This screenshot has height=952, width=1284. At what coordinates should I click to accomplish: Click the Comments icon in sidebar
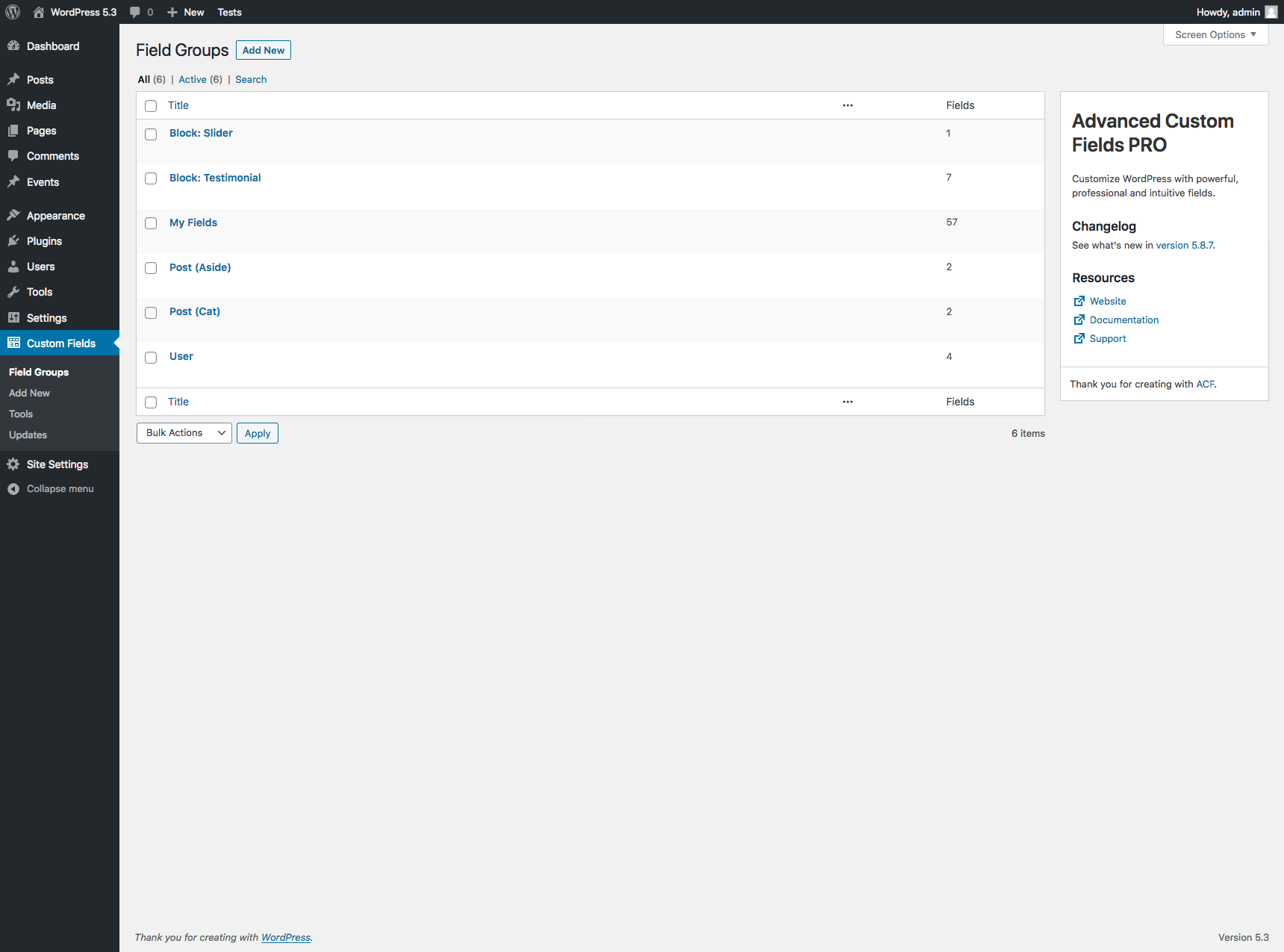click(x=13, y=156)
